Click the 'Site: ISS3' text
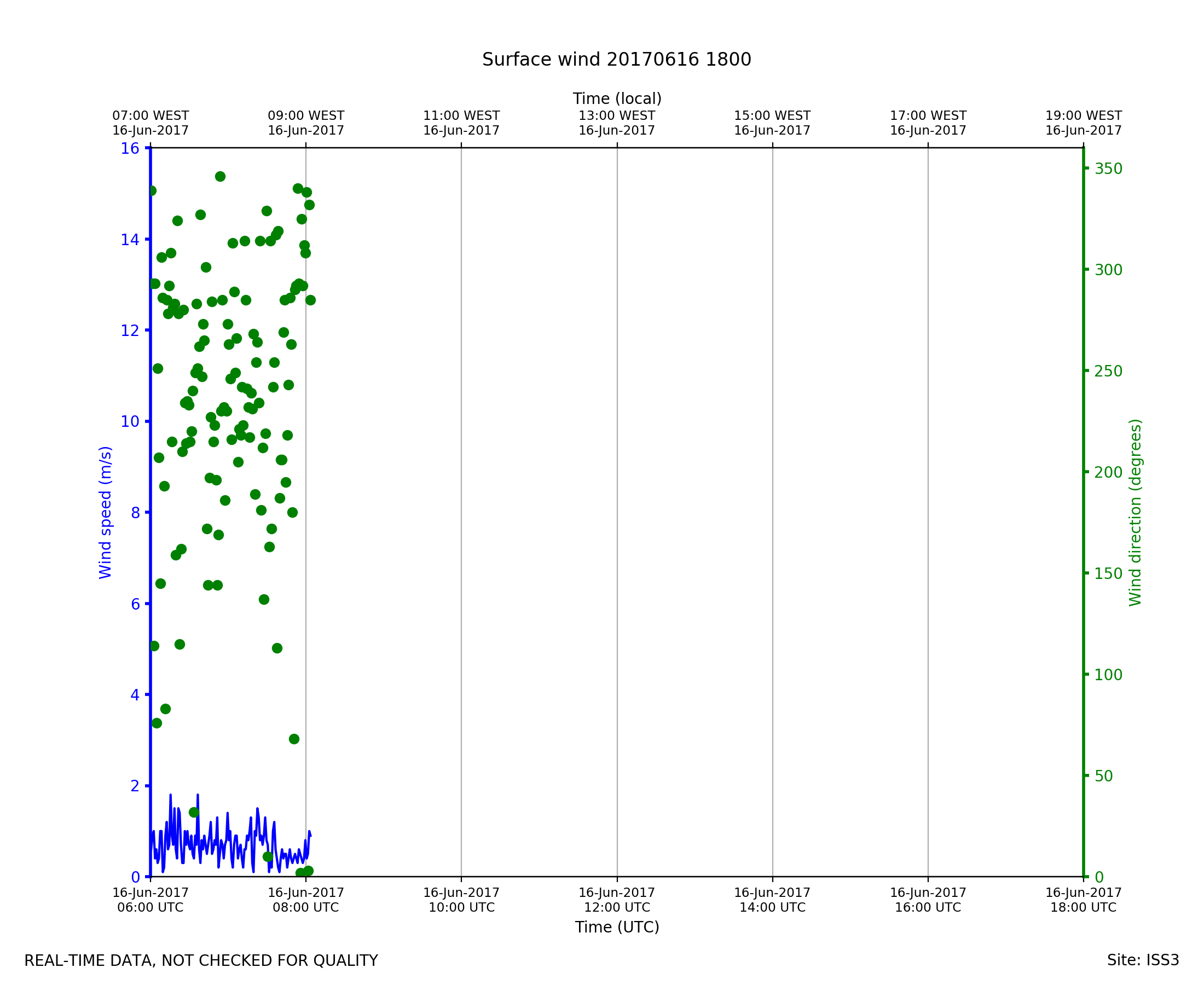Screen dimensions: 1204x985 coord(1143,960)
